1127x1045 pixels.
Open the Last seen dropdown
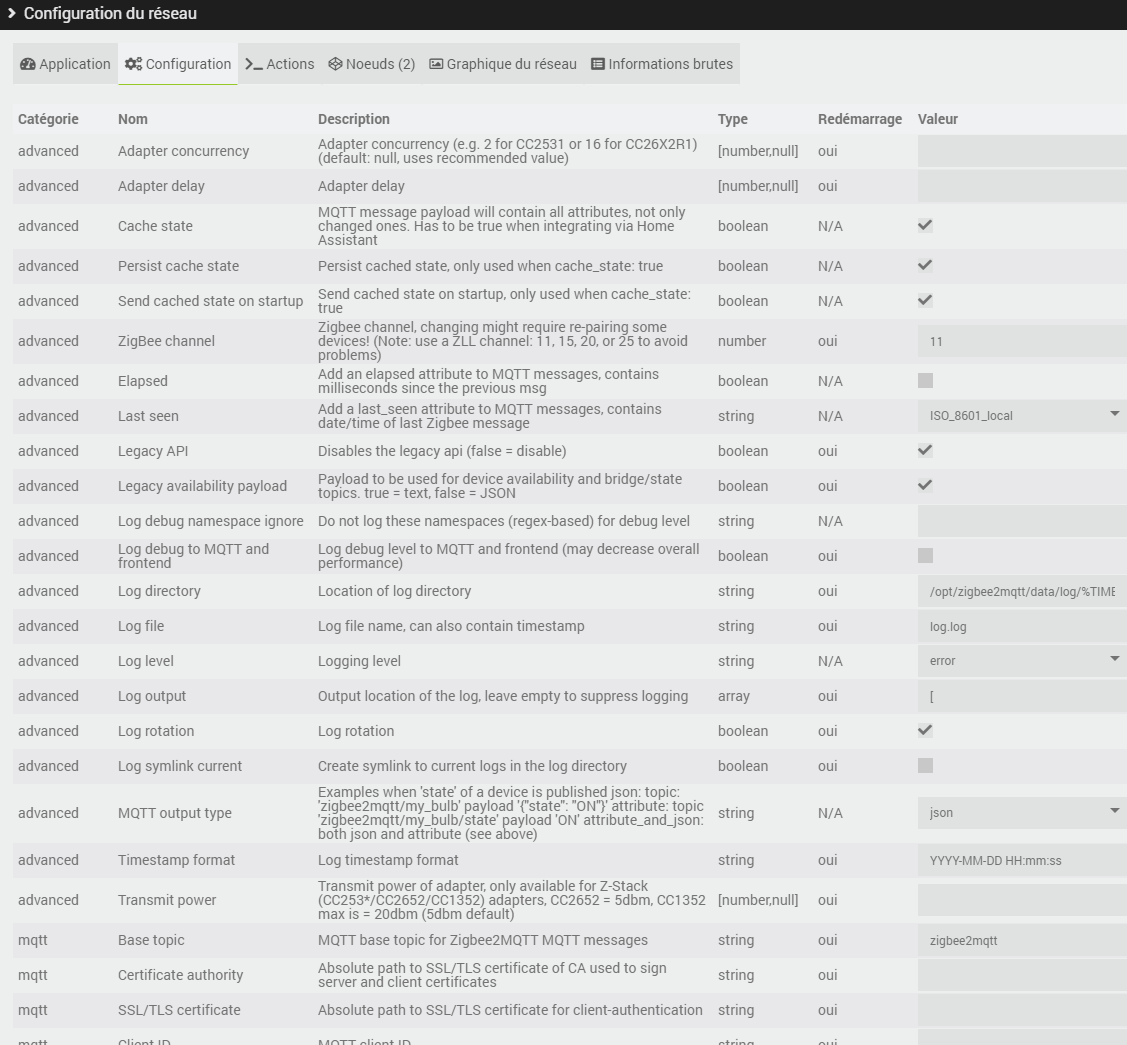[1020, 416]
